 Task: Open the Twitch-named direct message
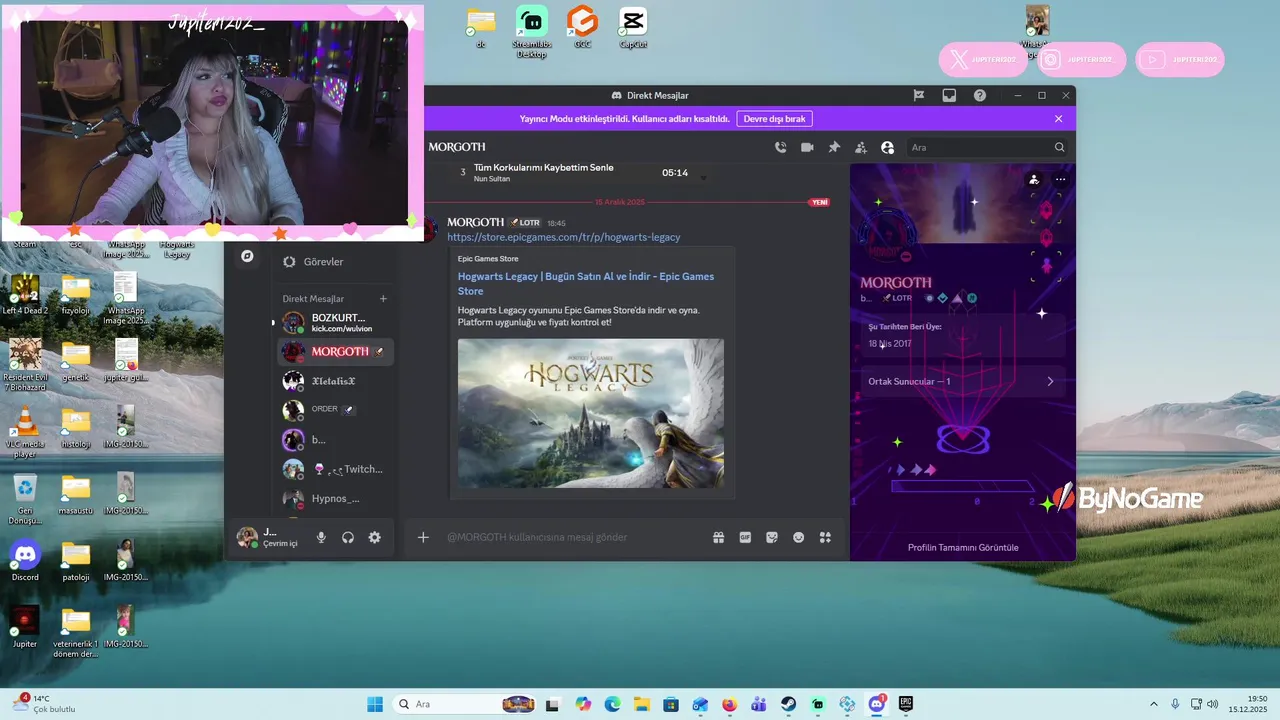tap(335, 469)
